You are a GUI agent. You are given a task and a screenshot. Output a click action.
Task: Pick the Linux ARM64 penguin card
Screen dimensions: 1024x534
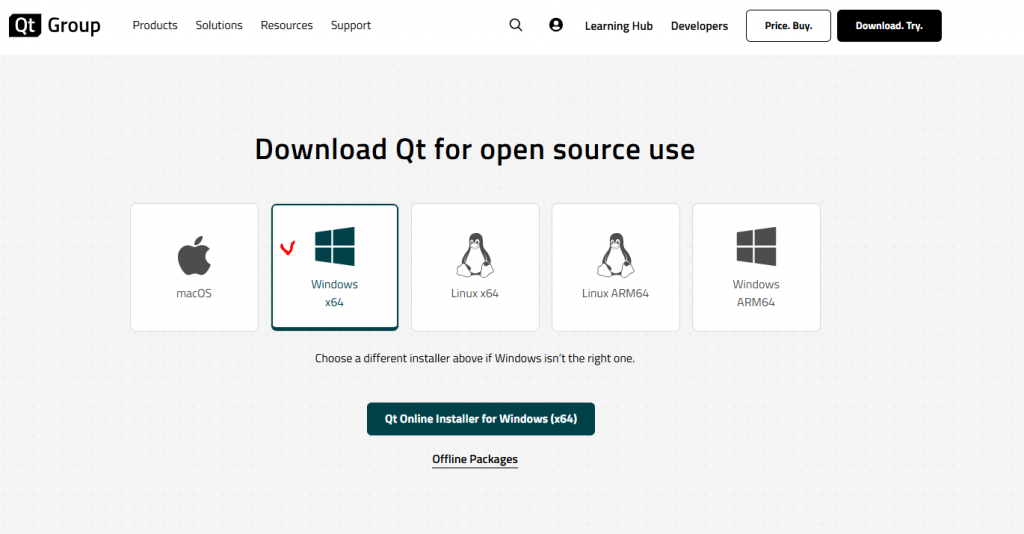click(615, 267)
